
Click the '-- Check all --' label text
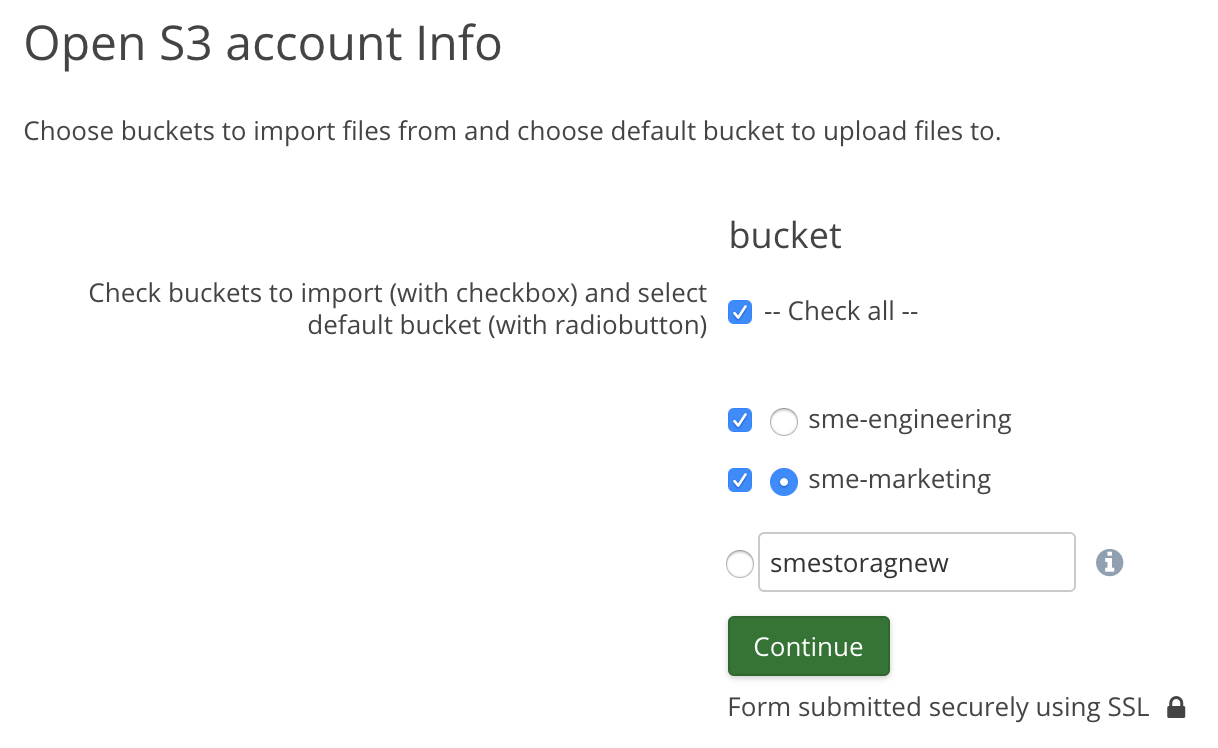click(841, 311)
